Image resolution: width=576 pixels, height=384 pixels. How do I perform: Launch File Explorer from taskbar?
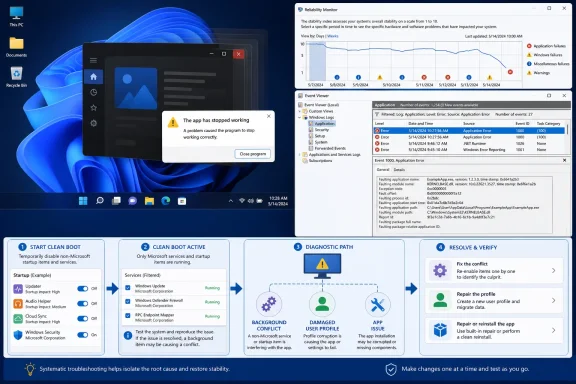[149, 201]
